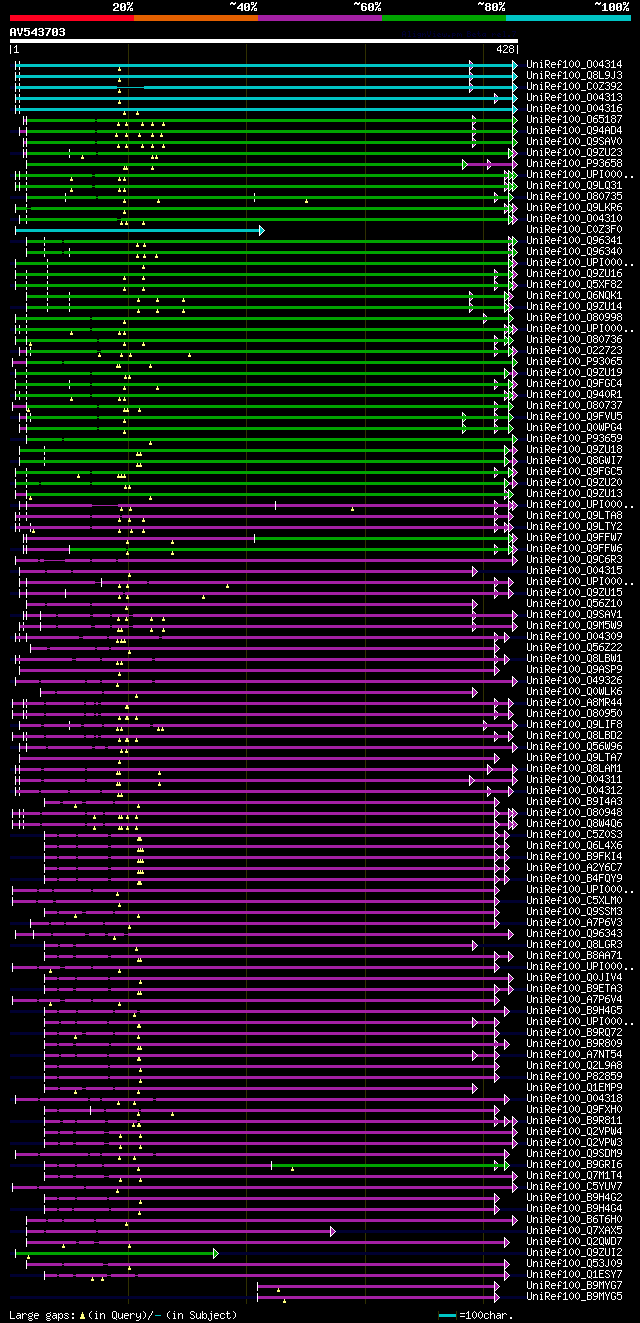Select the UniRef100_B4FQY9 row label
This screenshot has width=640, height=1323.
coord(575,879)
